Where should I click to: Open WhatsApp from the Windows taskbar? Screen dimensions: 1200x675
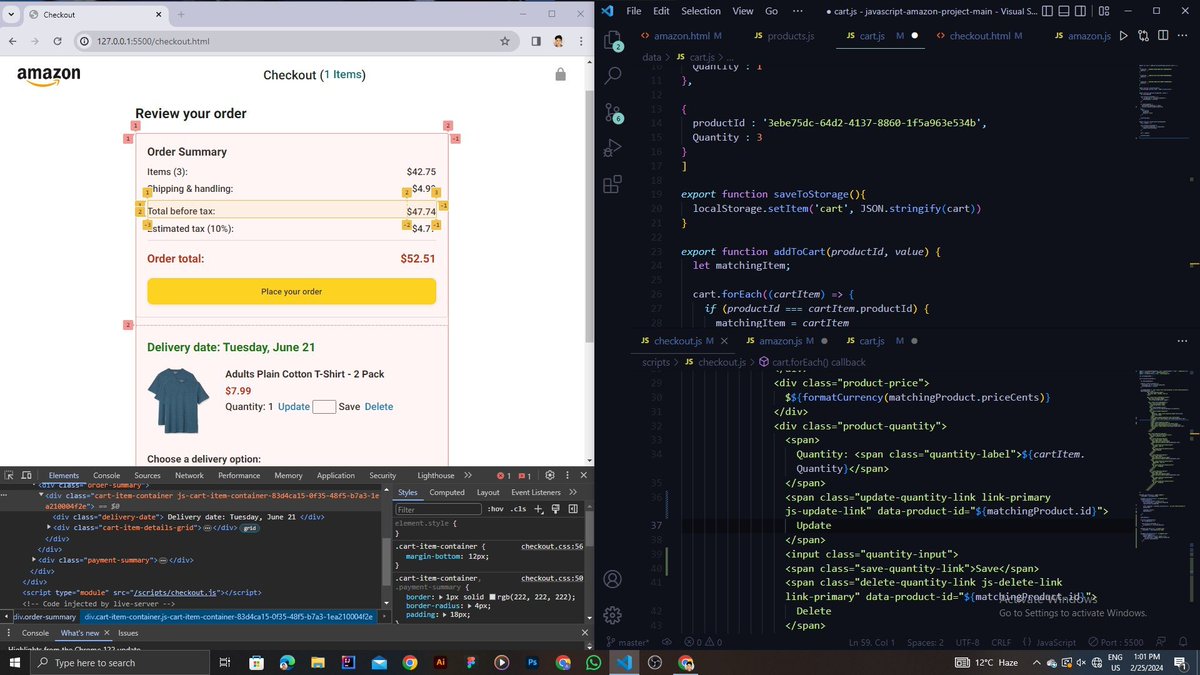594,662
